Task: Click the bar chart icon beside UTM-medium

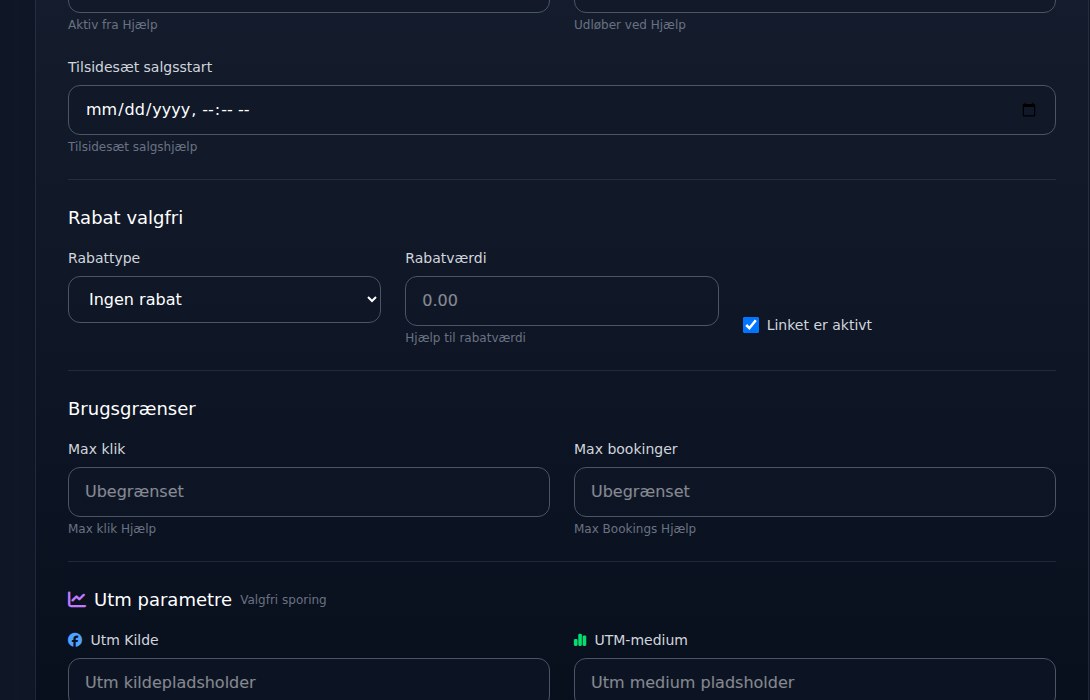Action: point(580,640)
